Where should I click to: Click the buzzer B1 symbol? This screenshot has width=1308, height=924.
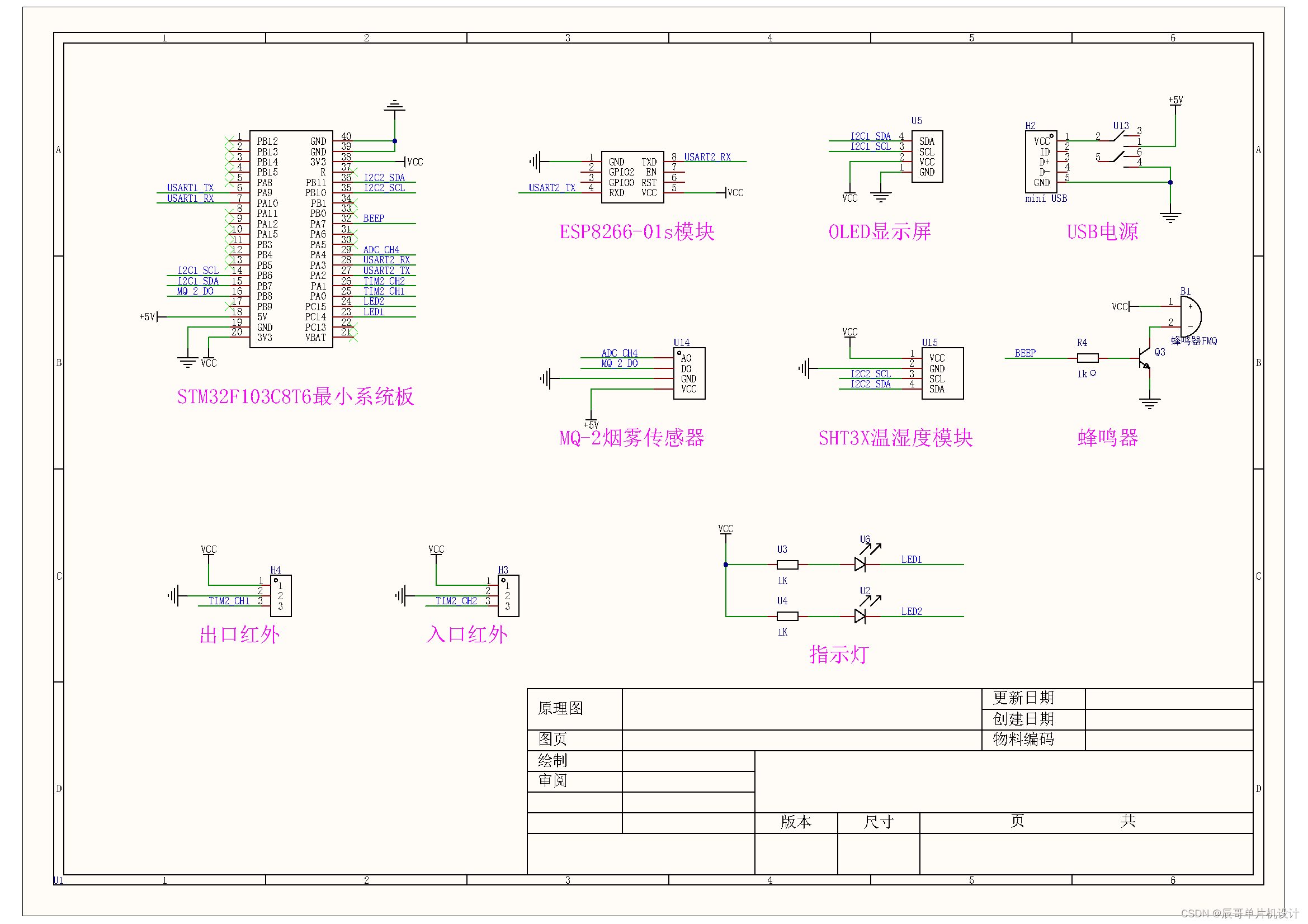1189,316
